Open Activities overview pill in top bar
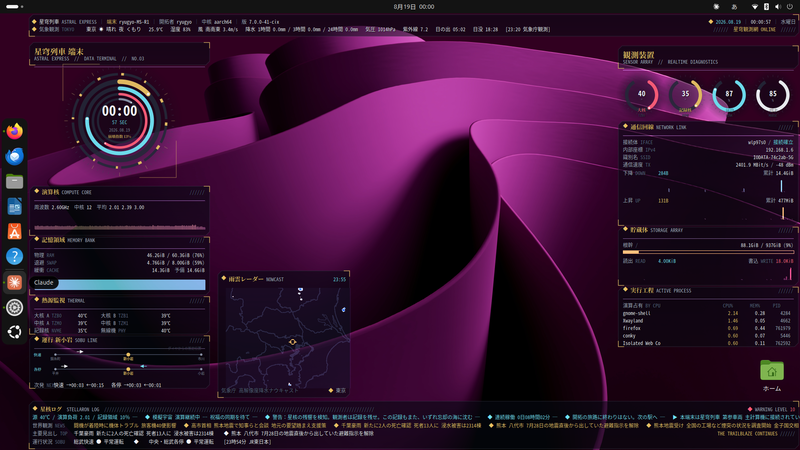This screenshot has height=450, width=800. tap(14, 7)
